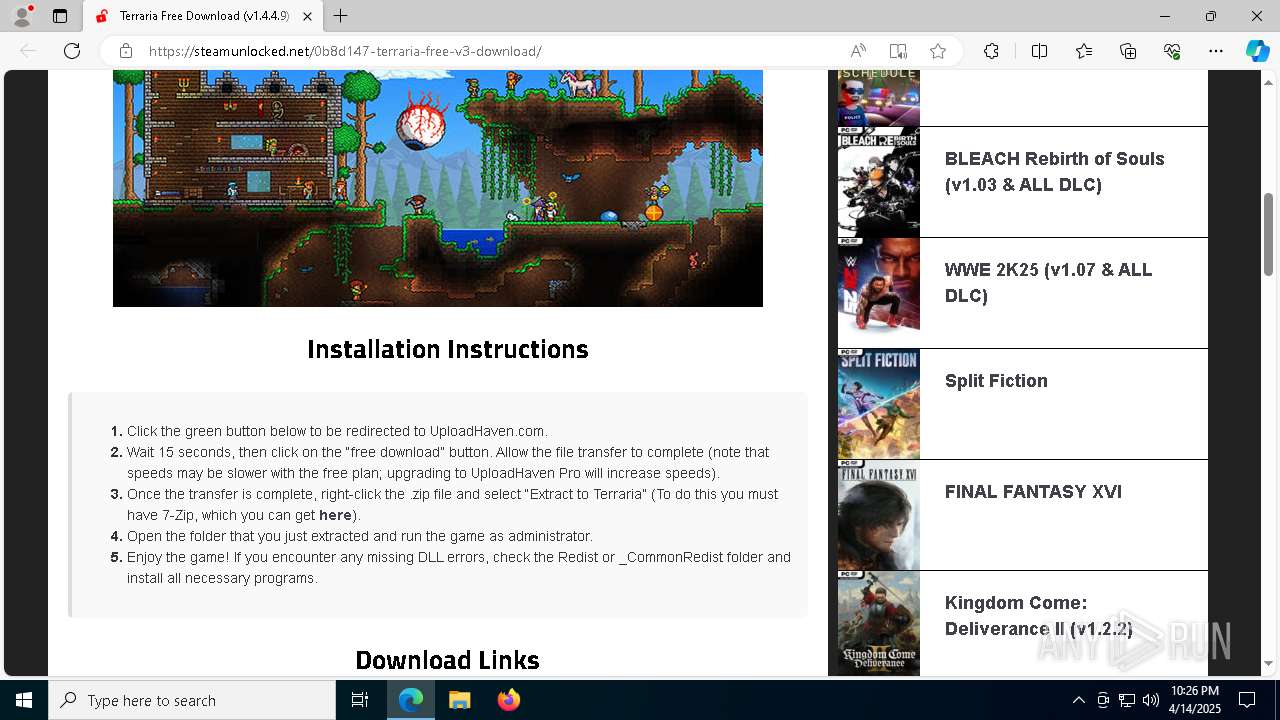Show hidden system tray icons

(x=1078, y=700)
